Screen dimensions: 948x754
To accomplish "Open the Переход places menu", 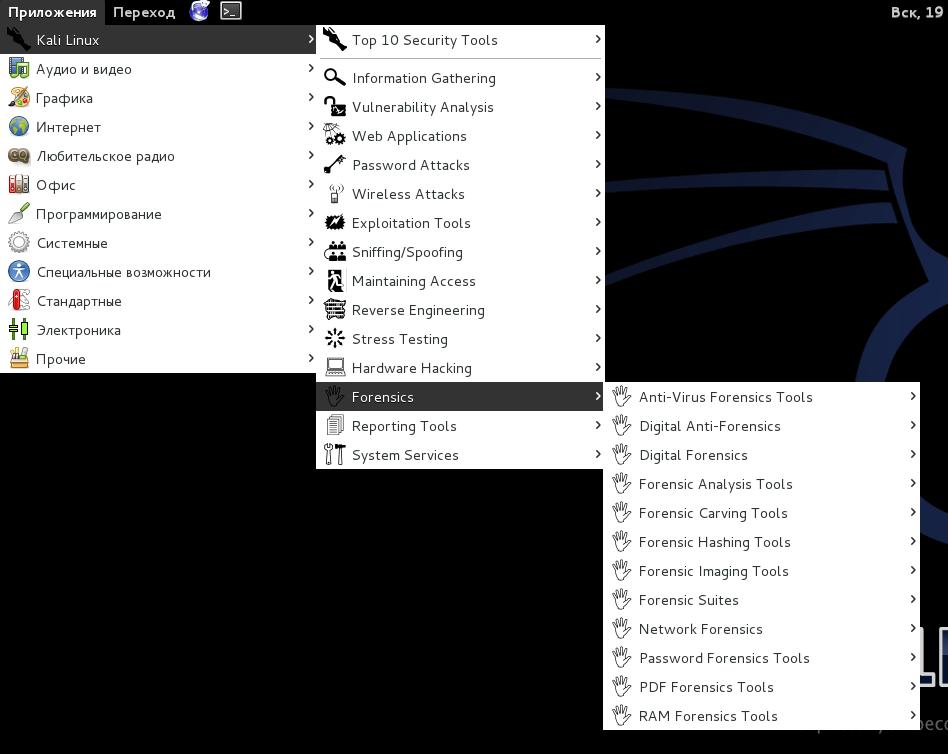I will pos(144,12).
